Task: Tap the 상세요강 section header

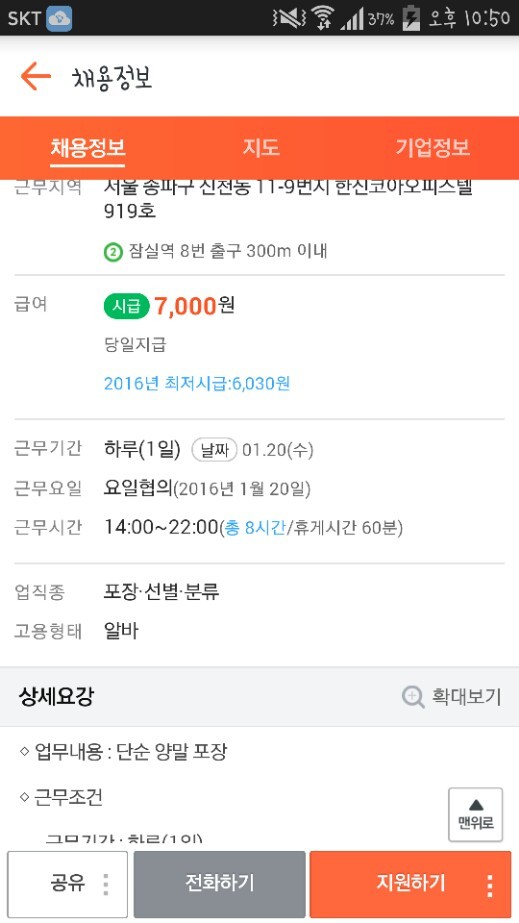Action: tap(56, 697)
